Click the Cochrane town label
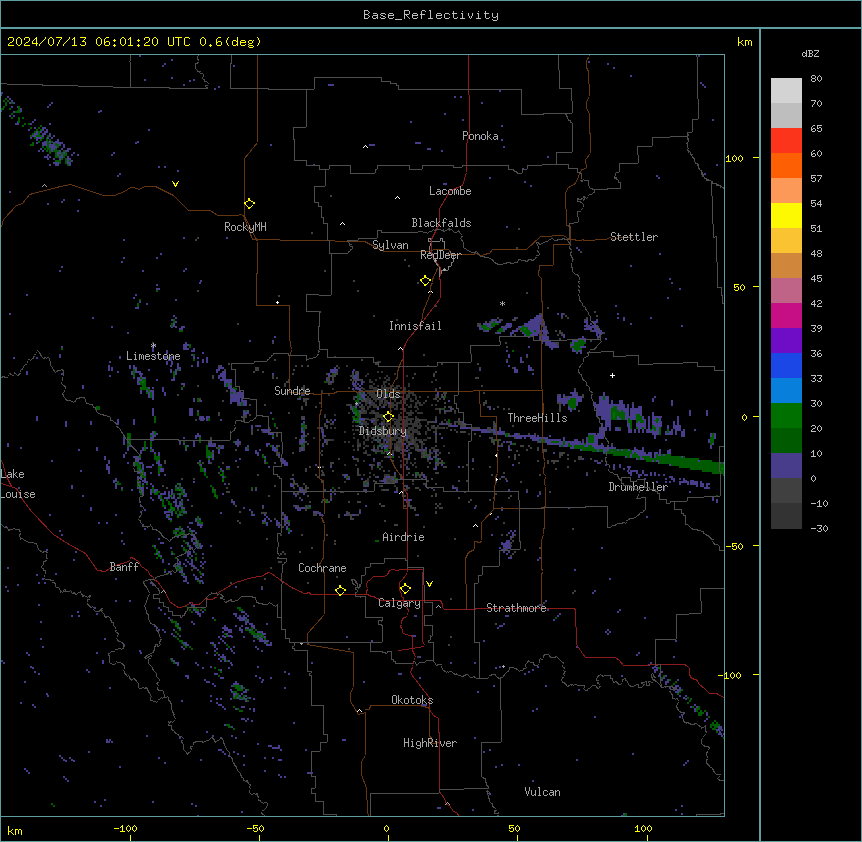This screenshot has width=862, height=842. pyautogui.click(x=322, y=568)
